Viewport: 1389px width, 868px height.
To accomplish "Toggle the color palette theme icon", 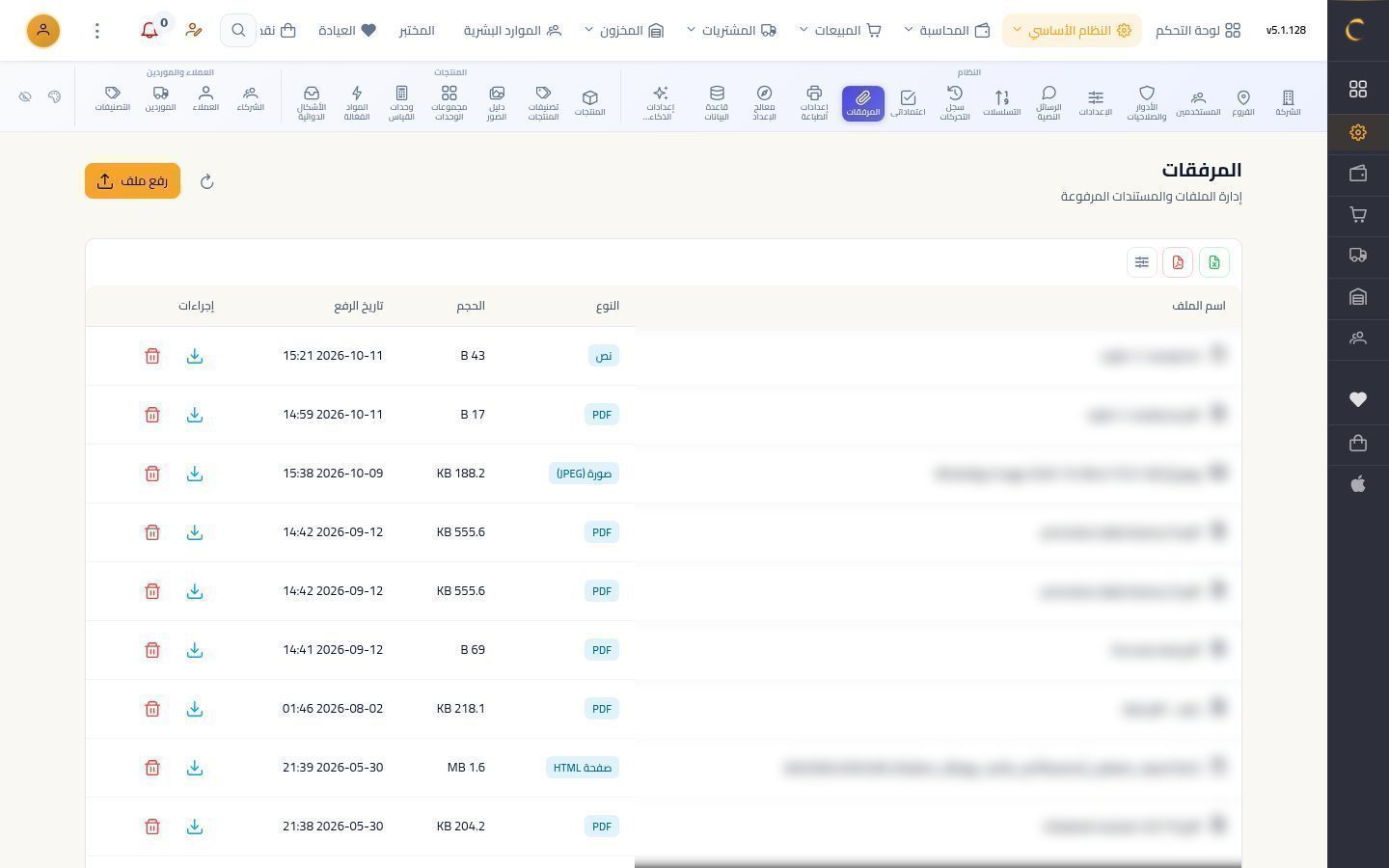I will (55, 96).
